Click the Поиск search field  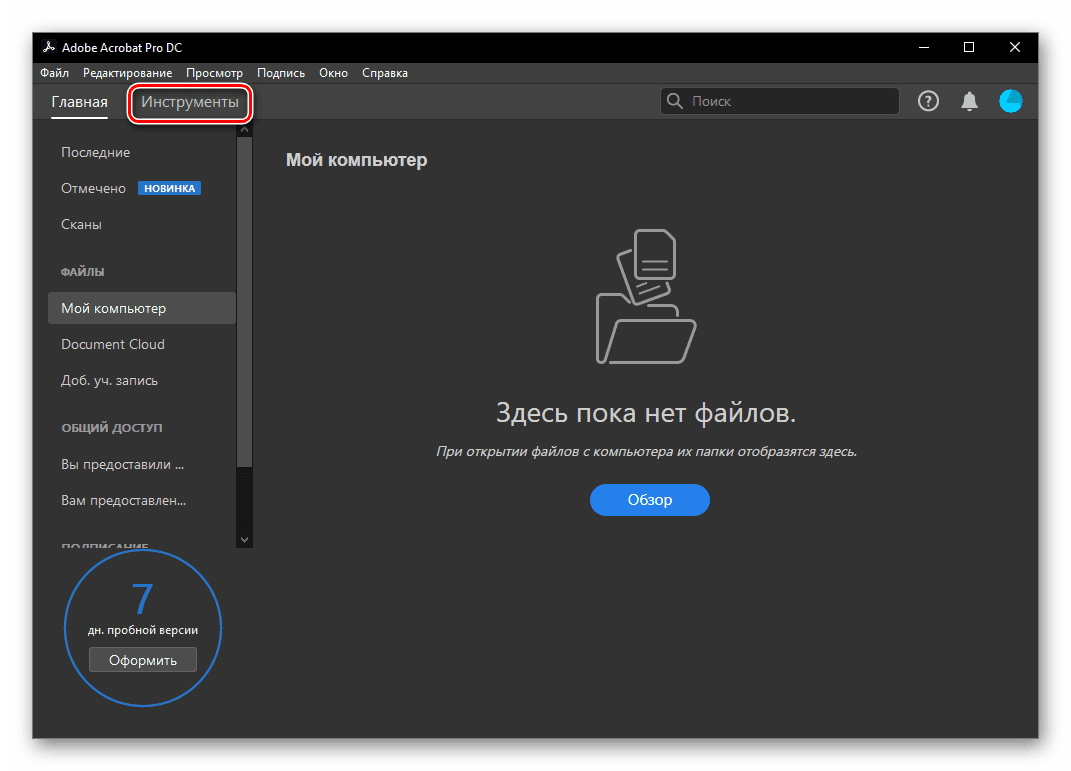pyautogui.click(x=779, y=101)
